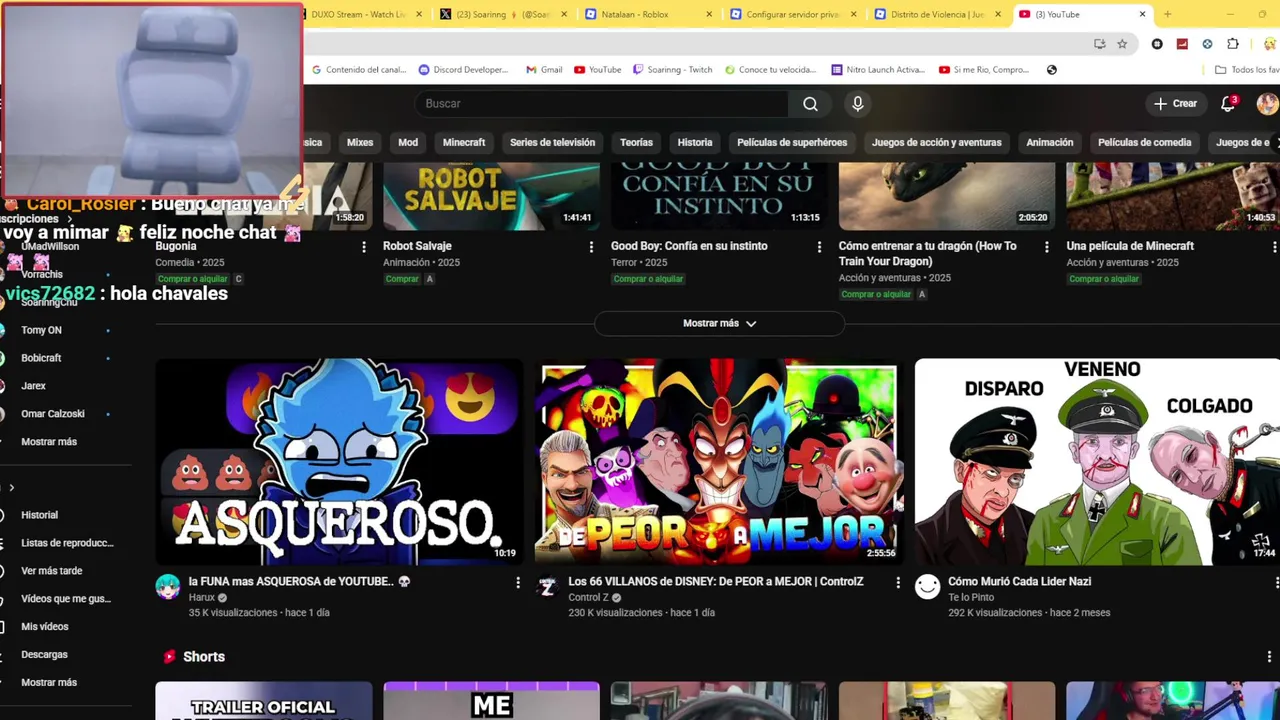
Task: Open TRAILER OFICIAL short thumbnail
Action: click(x=264, y=701)
